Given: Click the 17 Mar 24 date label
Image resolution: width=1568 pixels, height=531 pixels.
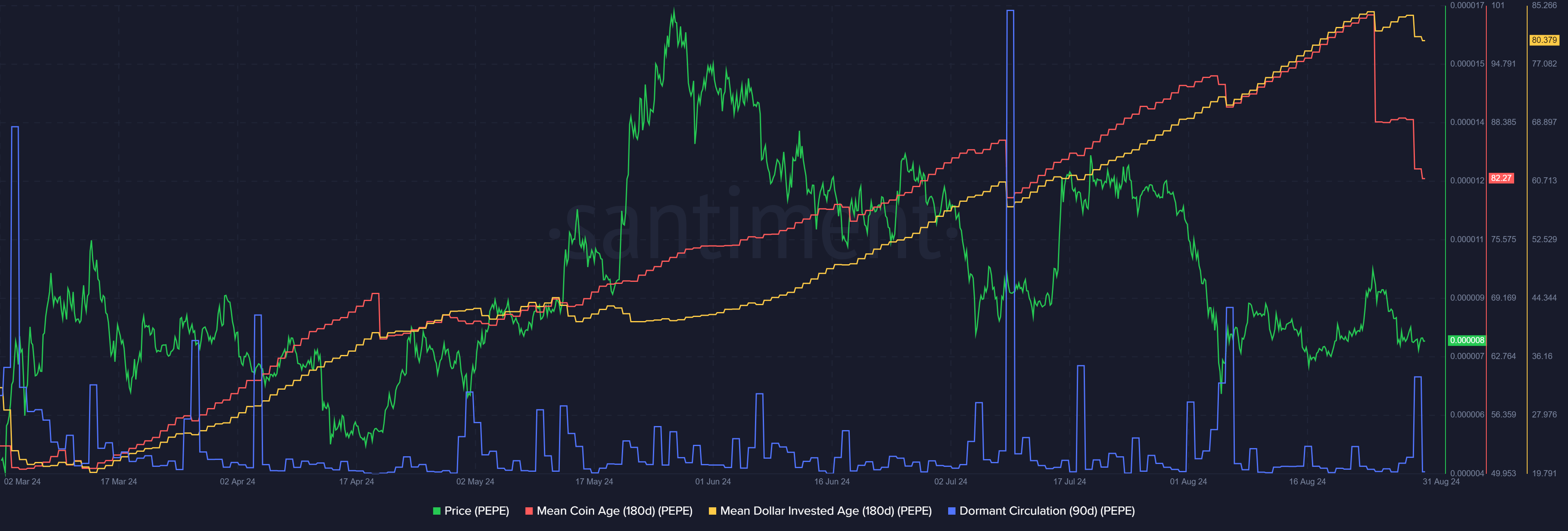Looking at the screenshot, I should click(119, 482).
